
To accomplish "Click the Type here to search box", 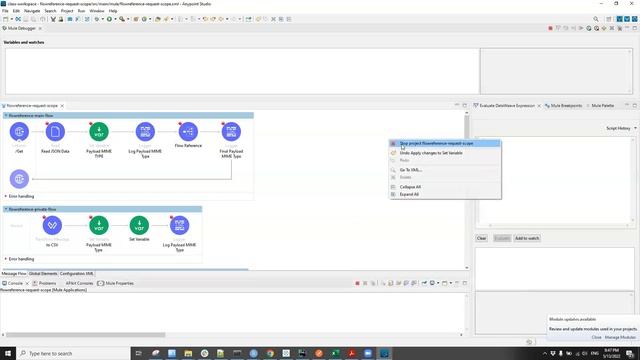I will point(73,353).
